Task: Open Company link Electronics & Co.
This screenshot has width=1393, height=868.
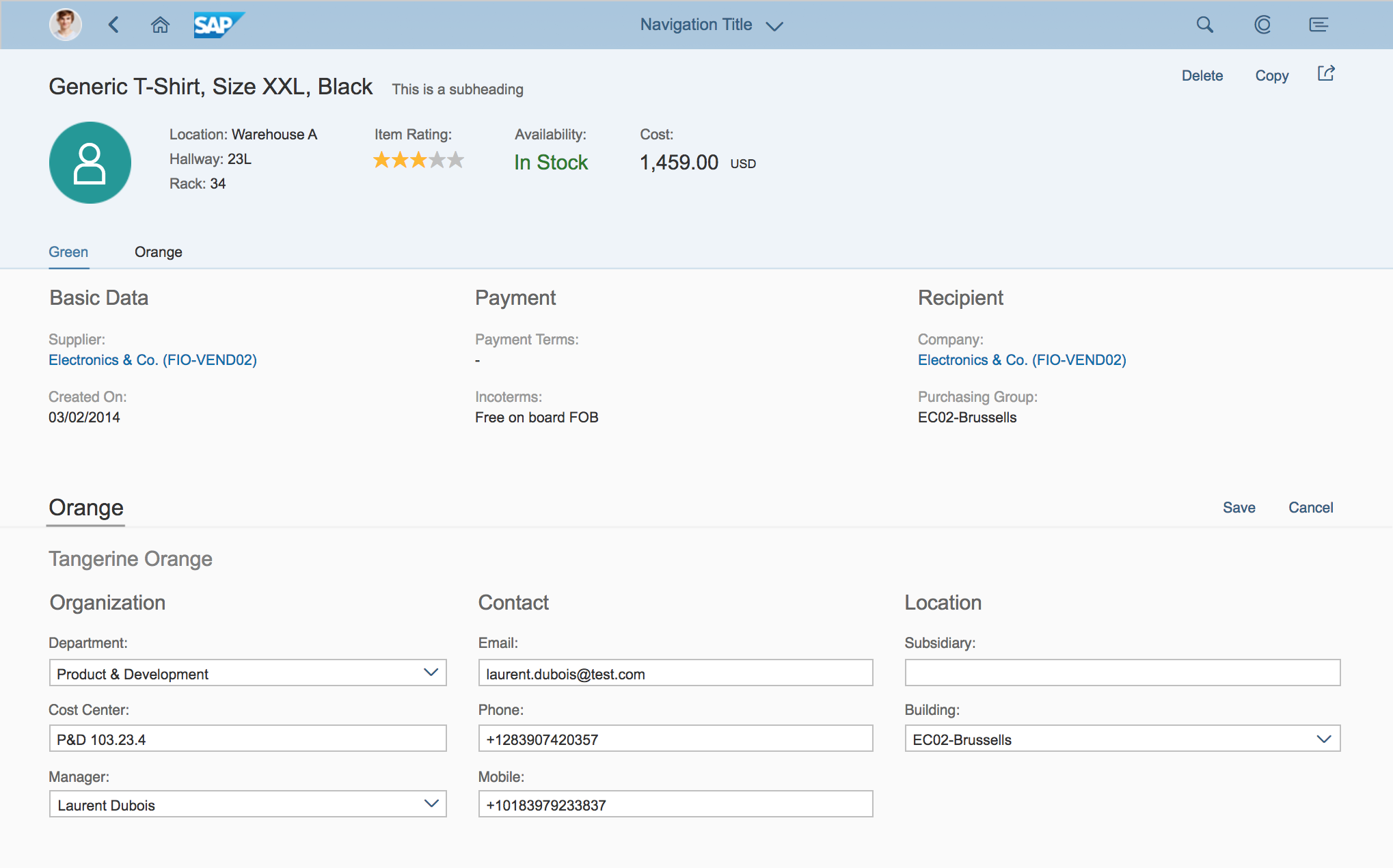Action: 1022,360
